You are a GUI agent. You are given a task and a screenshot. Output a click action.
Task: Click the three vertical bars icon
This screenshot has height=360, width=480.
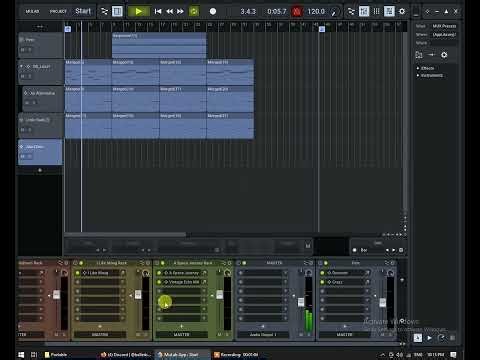click(x=376, y=11)
